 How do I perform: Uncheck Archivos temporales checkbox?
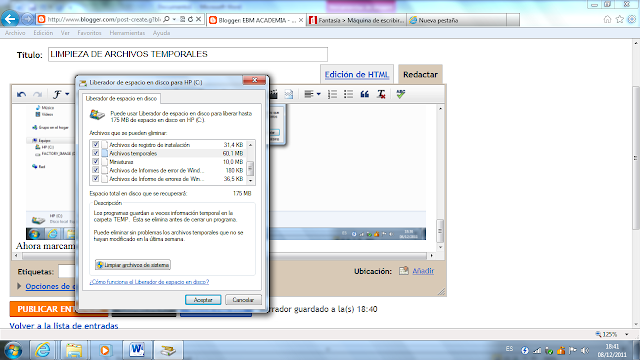[96, 153]
